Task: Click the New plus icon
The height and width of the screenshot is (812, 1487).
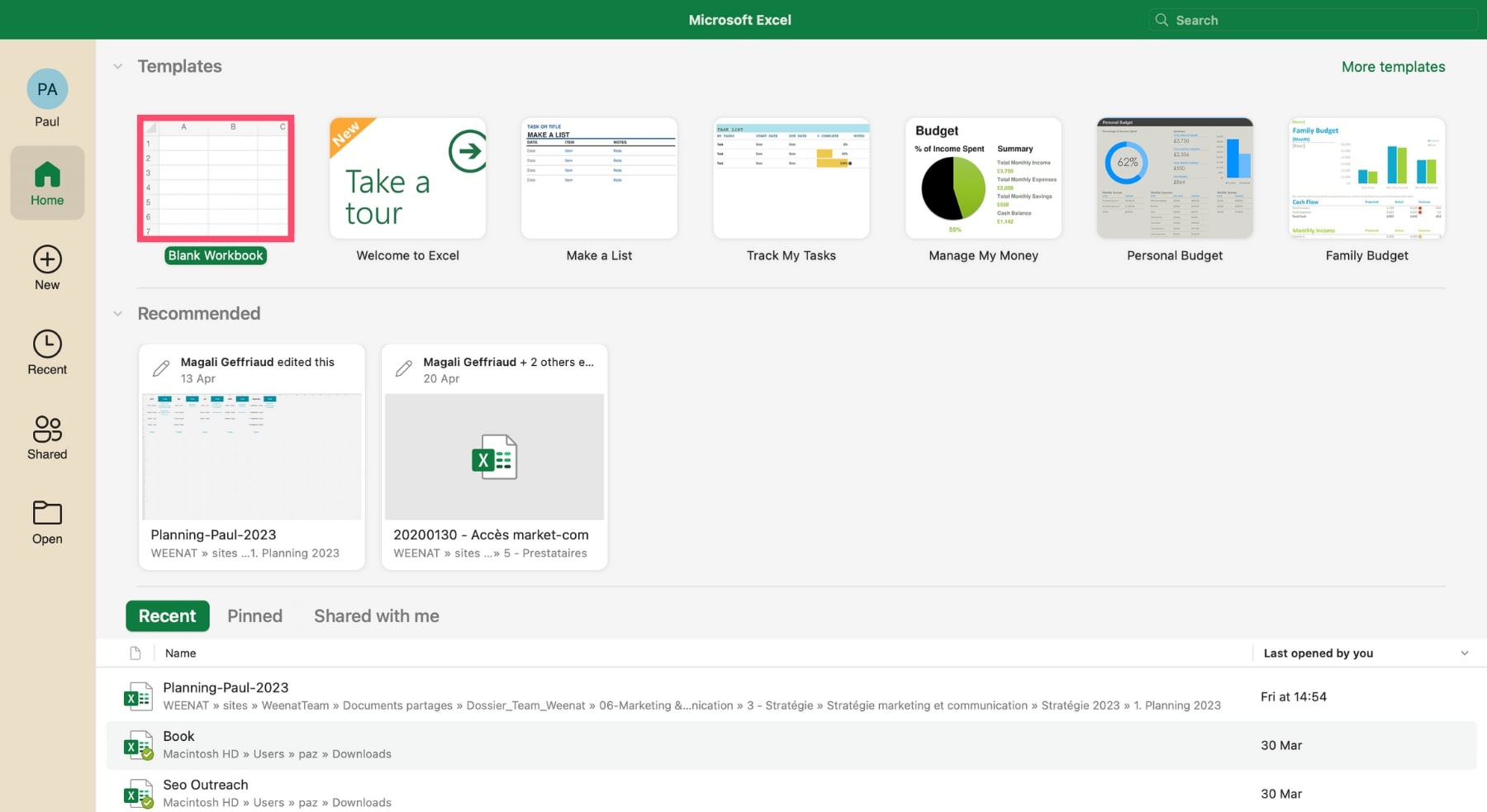Action: 47,259
